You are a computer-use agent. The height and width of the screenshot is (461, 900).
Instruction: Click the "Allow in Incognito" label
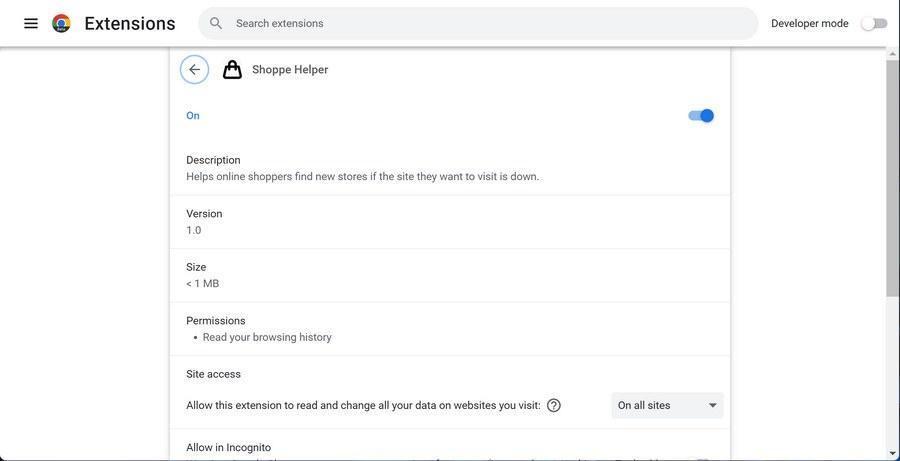(228, 448)
